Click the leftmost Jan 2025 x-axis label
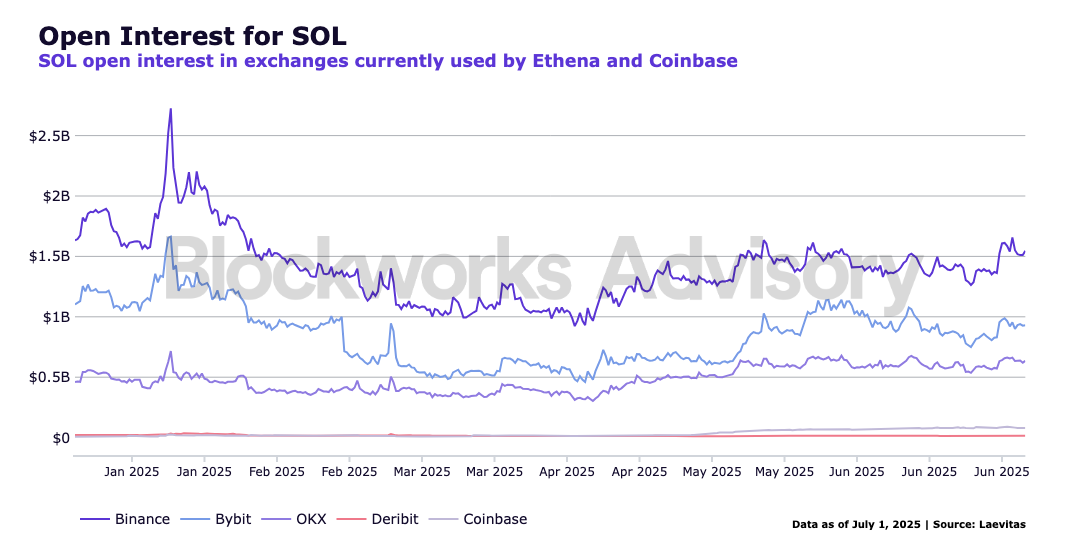This screenshot has height=545, width=1090. click(x=131, y=471)
